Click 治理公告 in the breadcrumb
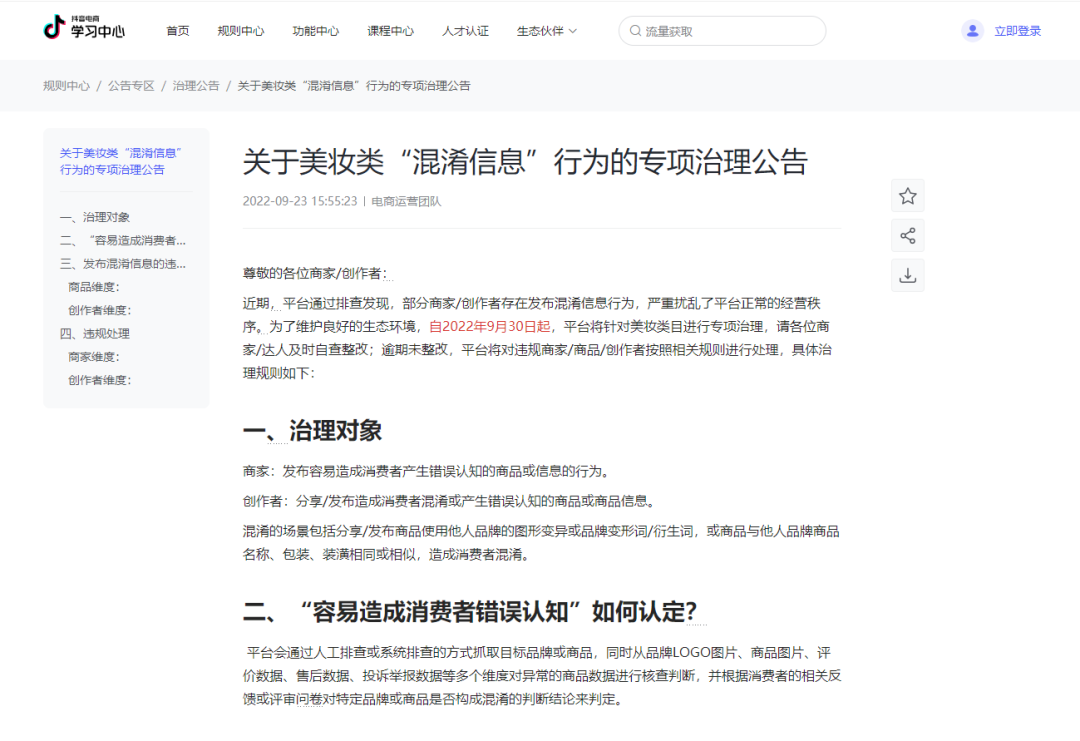This screenshot has height=741, width=1080. point(196,86)
